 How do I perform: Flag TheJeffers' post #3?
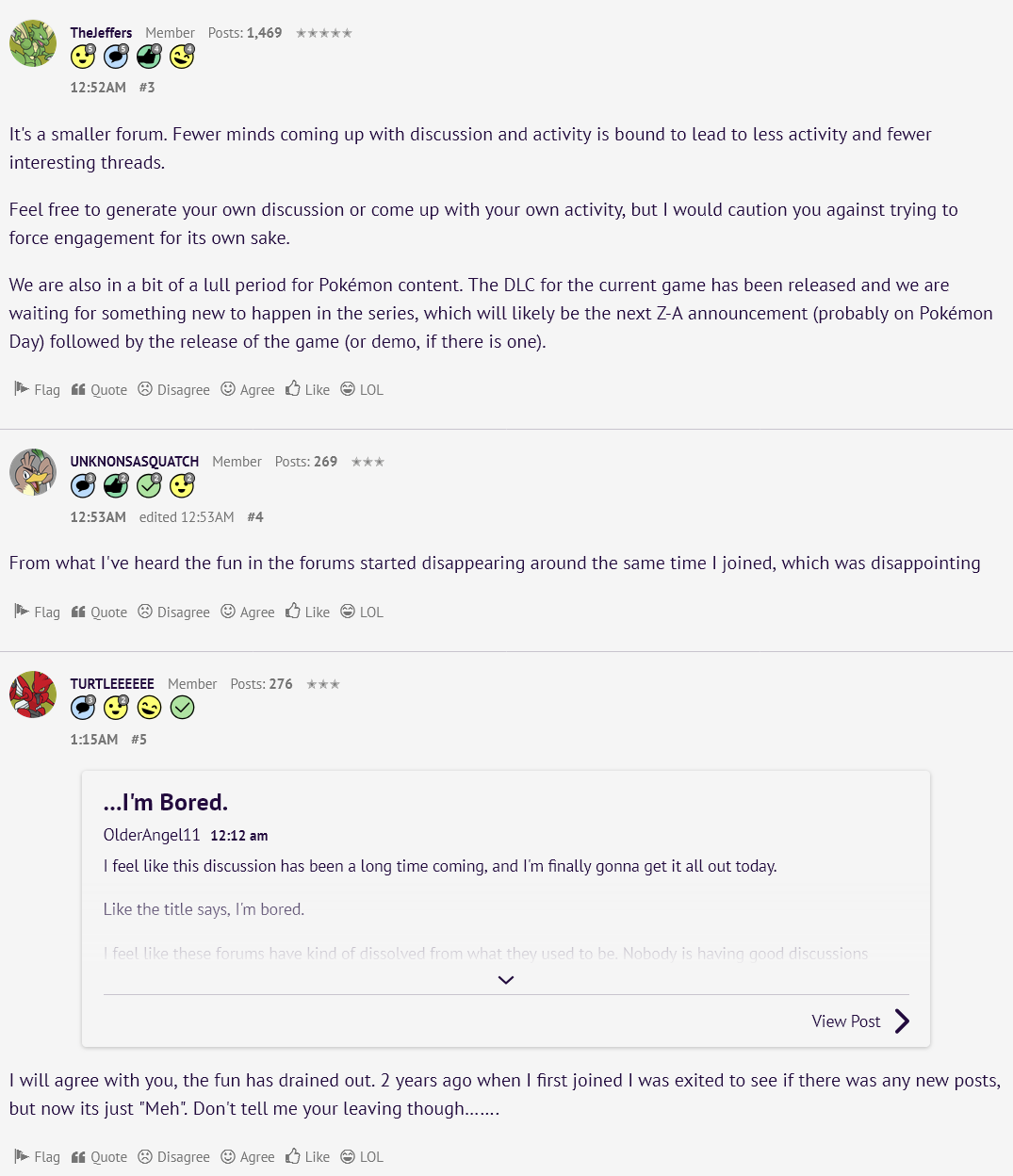37,389
